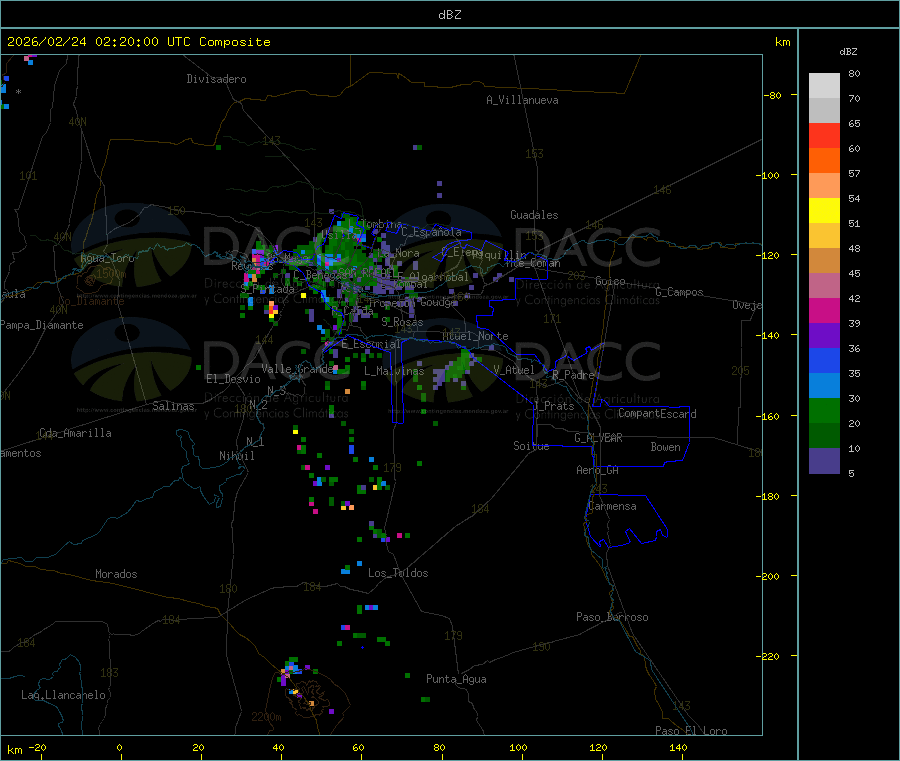This screenshot has height=761, width=900.
Task: Click the white 70-80 dBZ color swatch
Action: click(824, 86)
